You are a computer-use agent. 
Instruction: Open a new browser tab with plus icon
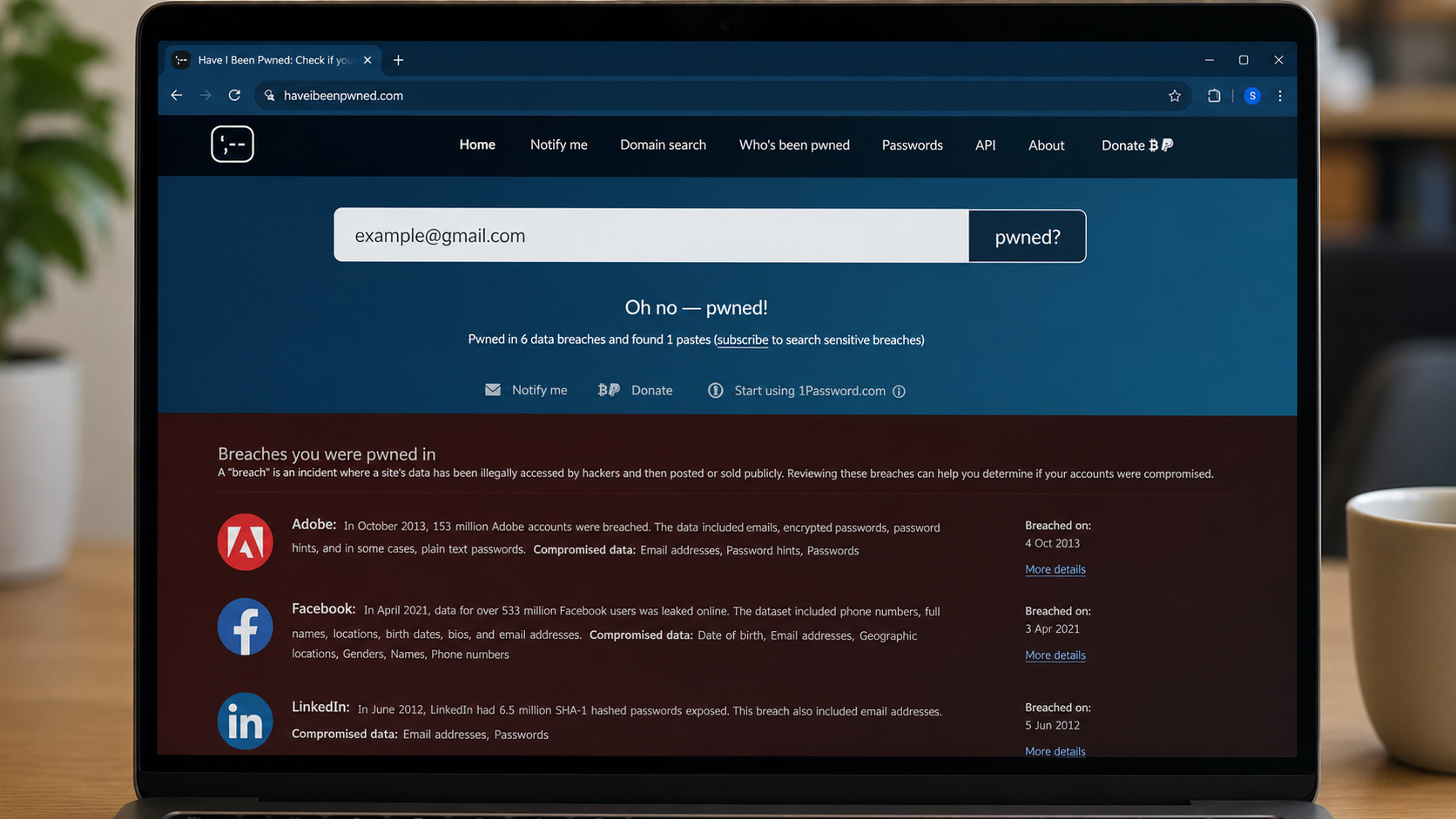click(398, 60)
